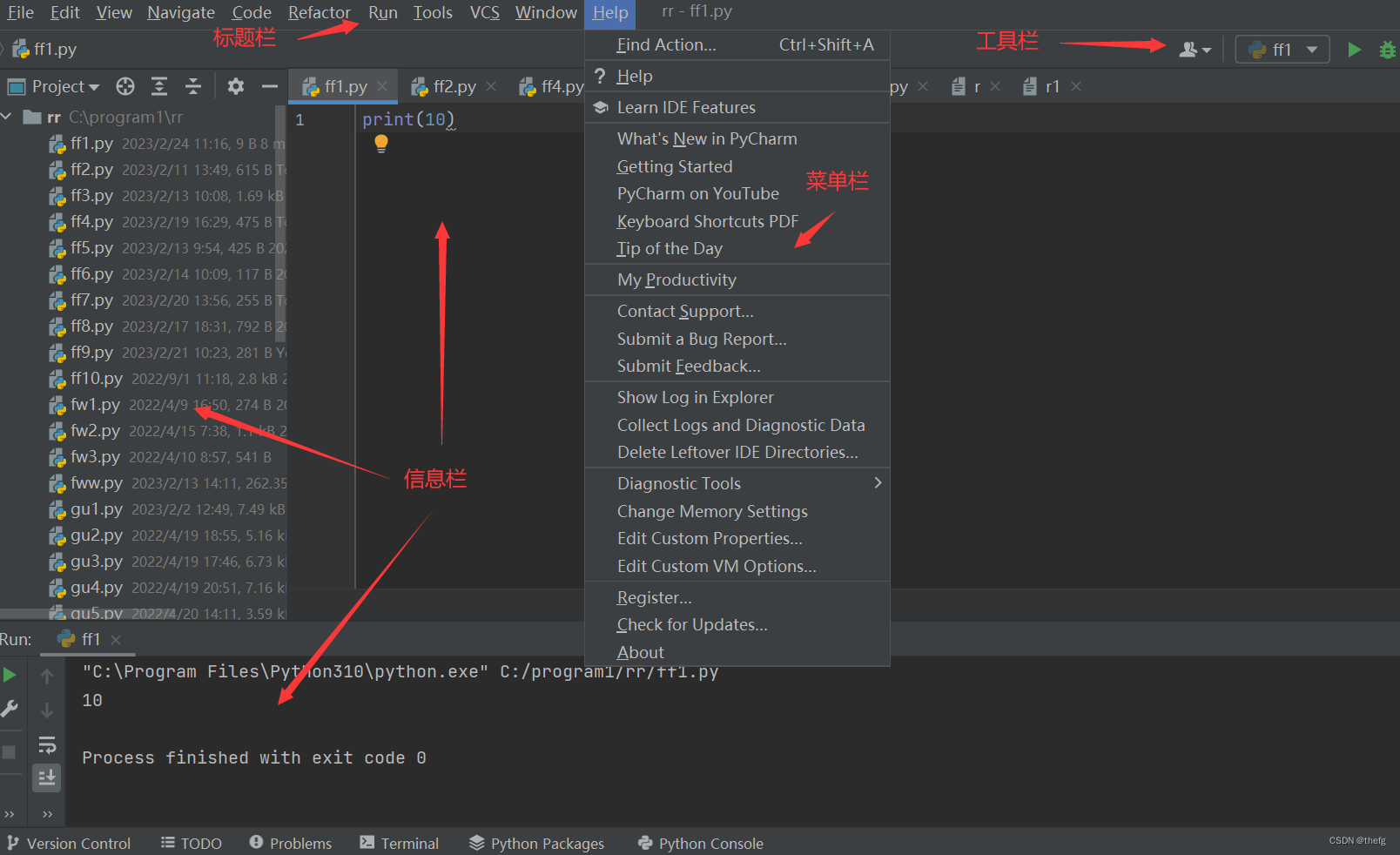Screen dimensions: 1400x855
Task: Click the Run green play icon in toolbar
Action: [x=1354, y=50]
